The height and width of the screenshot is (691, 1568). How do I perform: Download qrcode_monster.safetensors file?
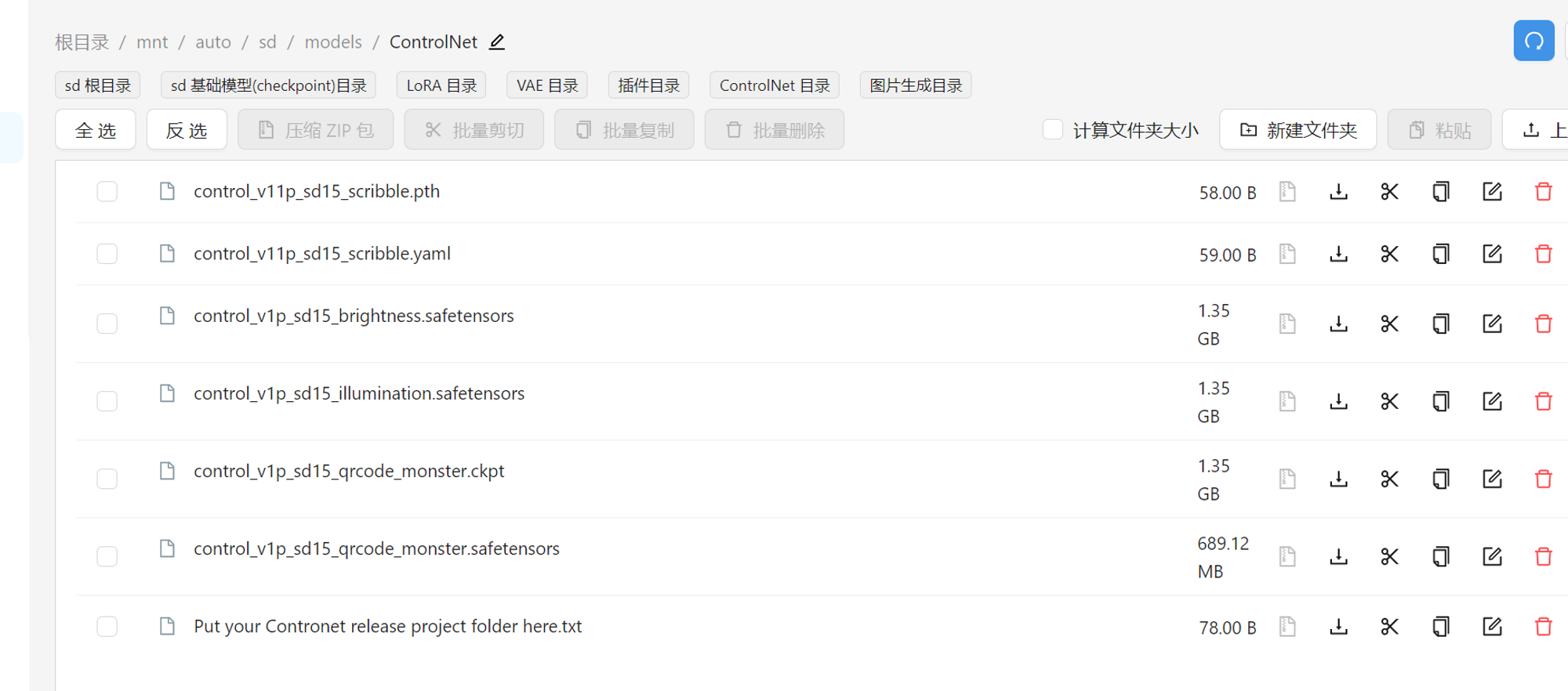tap(1338, 556)
